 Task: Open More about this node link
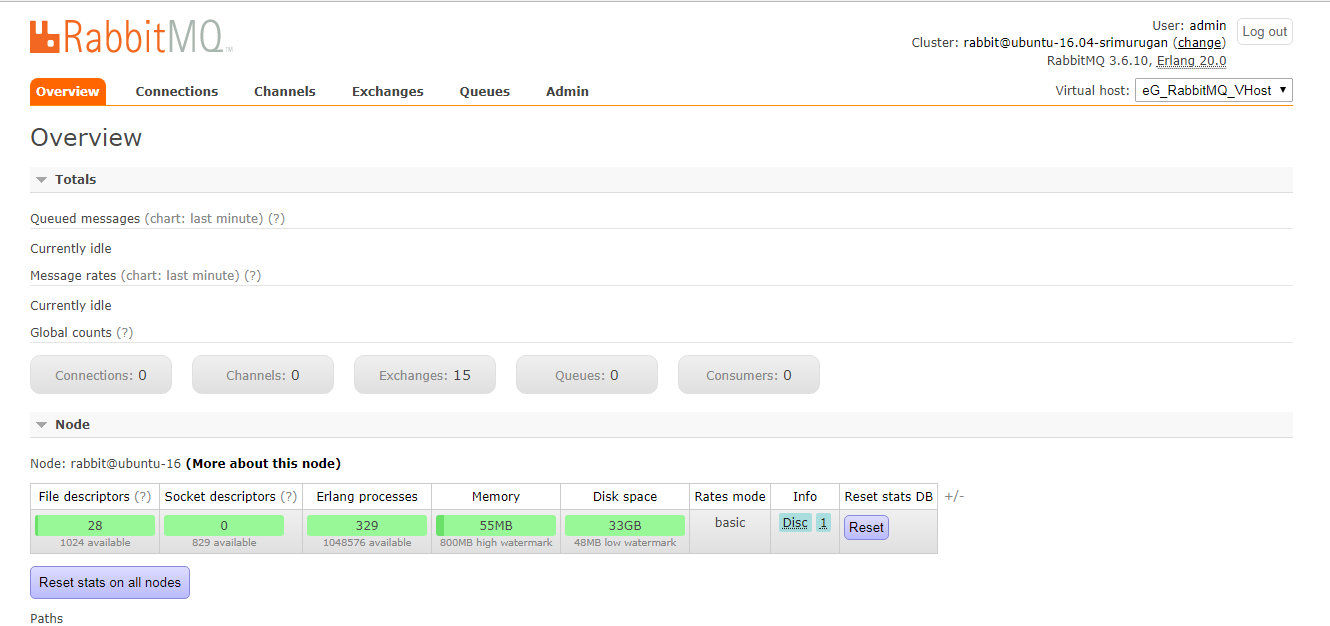[x=263, y=464]
